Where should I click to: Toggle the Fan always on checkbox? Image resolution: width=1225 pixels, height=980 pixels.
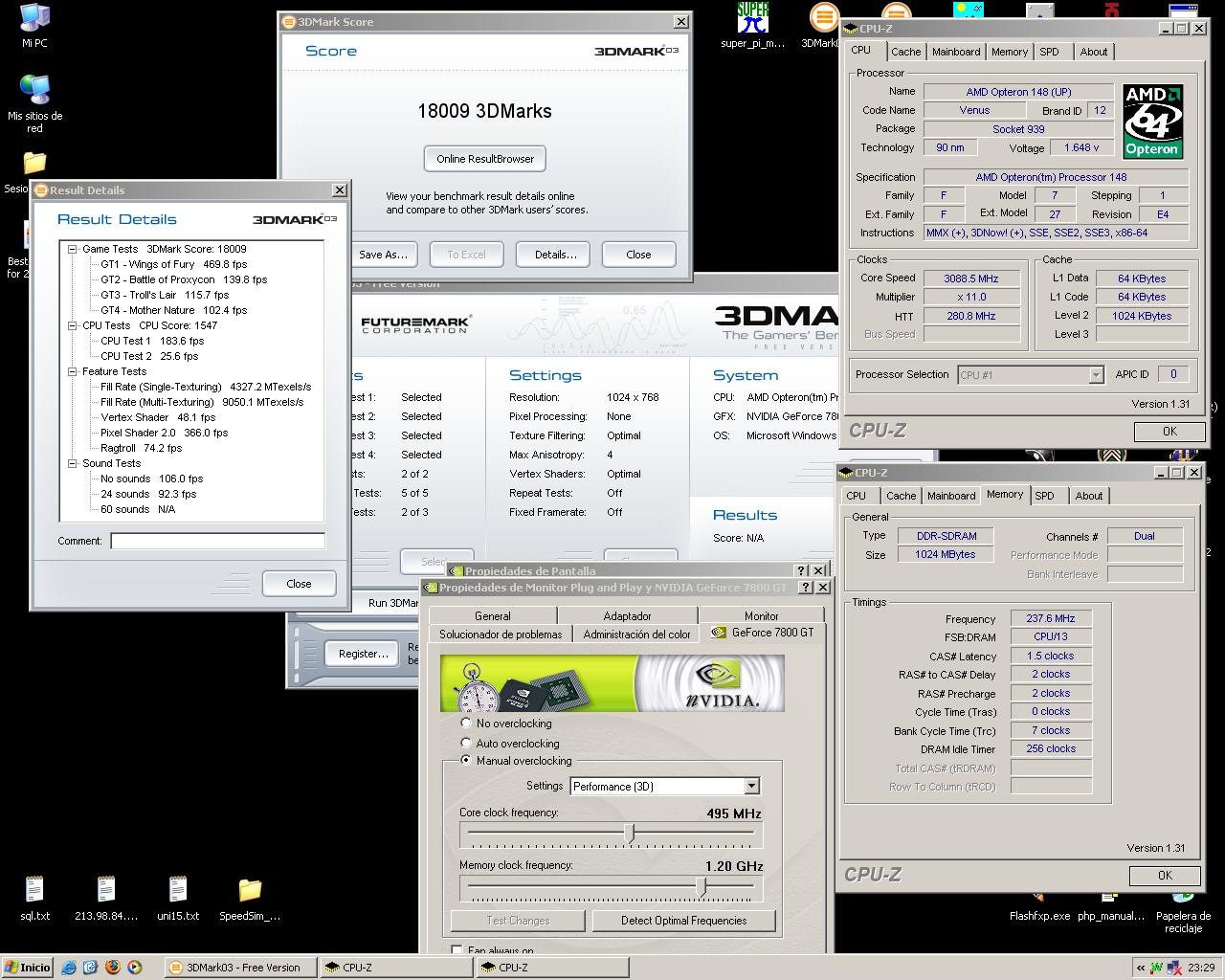tap(457, 950)
